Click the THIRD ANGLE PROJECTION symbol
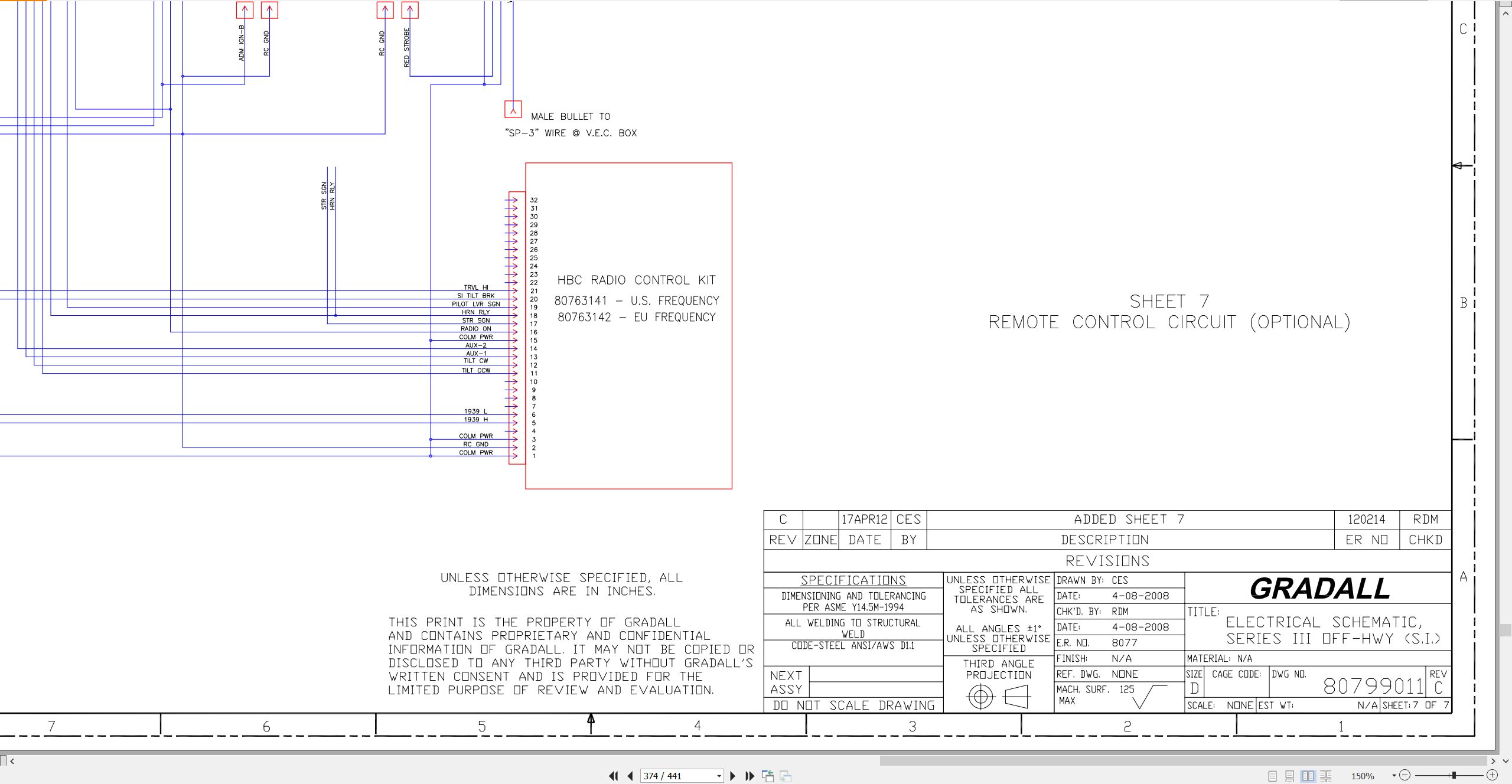Image resolution: width=1512 pixels, height=784 pixels. [x=998, y=697]
